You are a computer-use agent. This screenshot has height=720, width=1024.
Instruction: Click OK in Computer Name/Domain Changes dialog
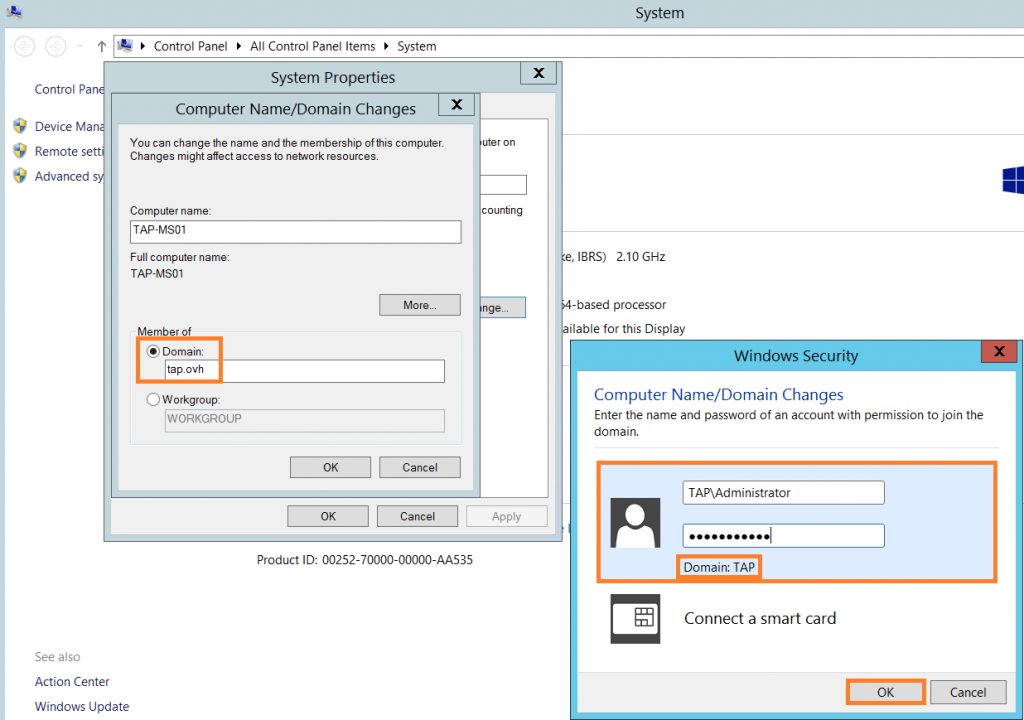(x=330, y=467)
